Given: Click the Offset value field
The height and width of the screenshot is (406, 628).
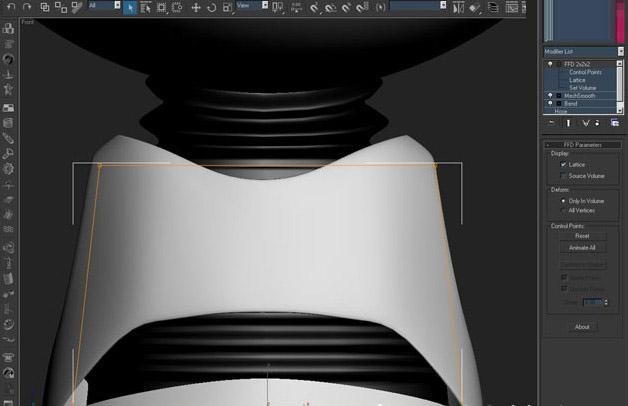Looking at the screenshot, I should (593, 302).
